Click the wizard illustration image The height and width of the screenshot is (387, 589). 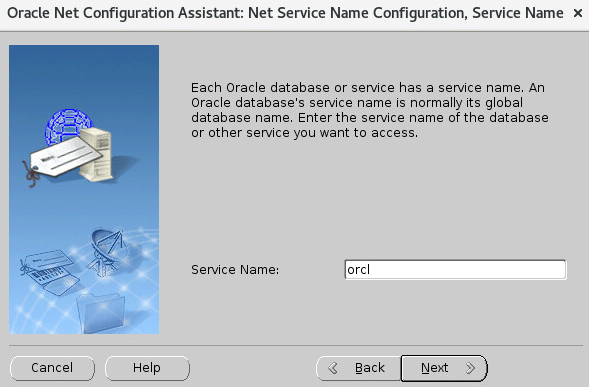tap(84, 189)
